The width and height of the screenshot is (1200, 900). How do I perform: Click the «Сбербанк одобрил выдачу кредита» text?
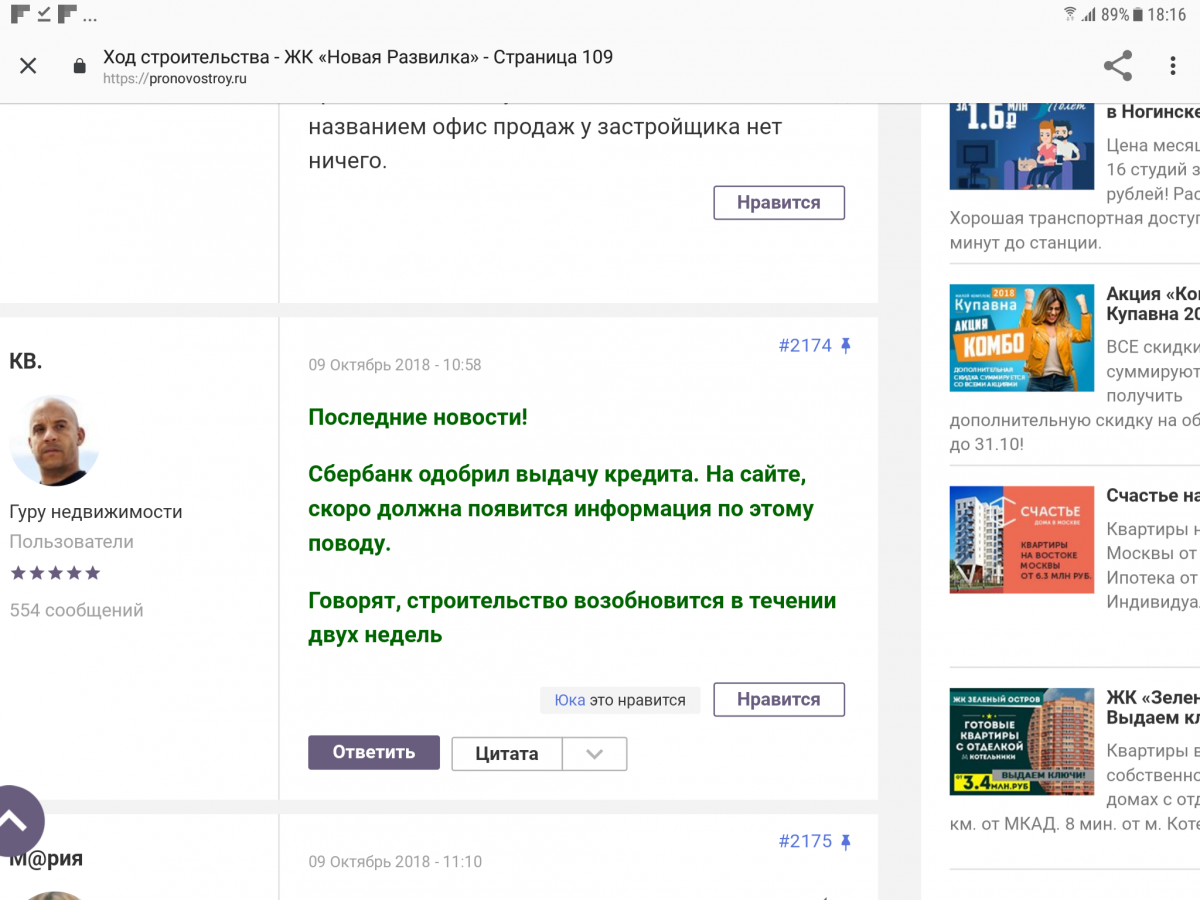tap(501, 473)
